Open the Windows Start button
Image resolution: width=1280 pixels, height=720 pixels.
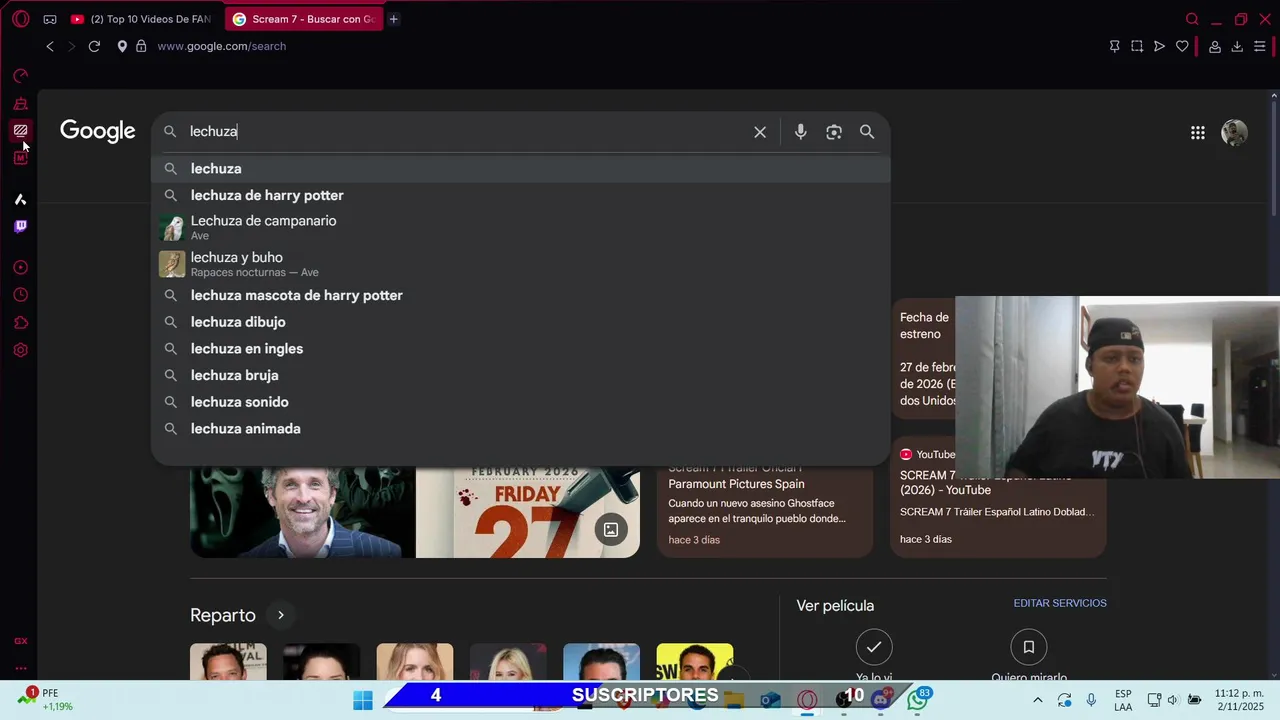(x=362, y=700)
